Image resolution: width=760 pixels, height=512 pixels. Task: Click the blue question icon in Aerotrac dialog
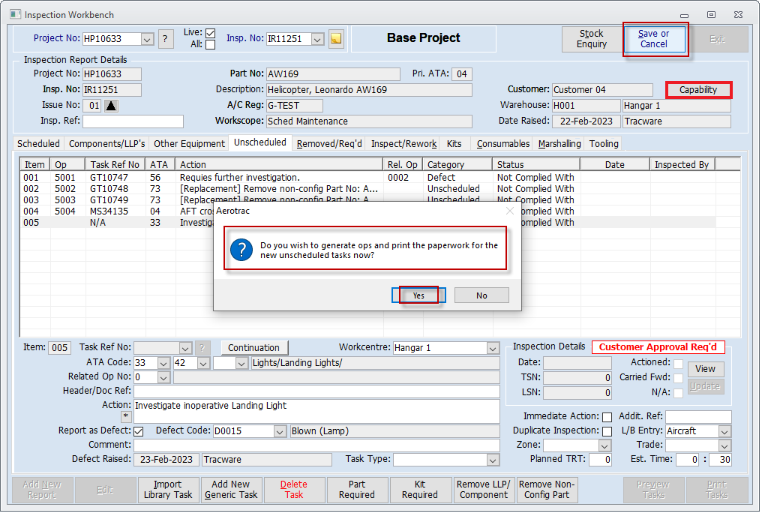pyautogui.click(x=241, y=250)
